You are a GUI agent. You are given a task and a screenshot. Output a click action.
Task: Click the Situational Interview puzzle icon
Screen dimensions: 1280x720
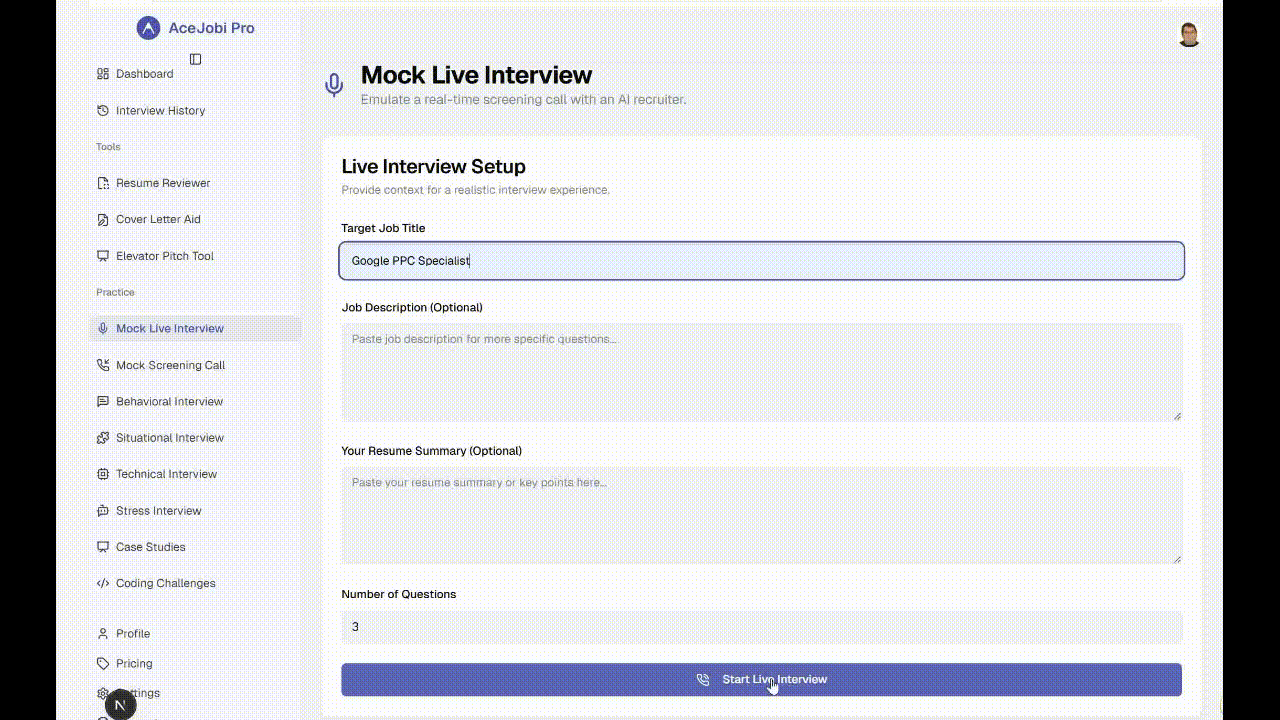(x=103, y=438)
